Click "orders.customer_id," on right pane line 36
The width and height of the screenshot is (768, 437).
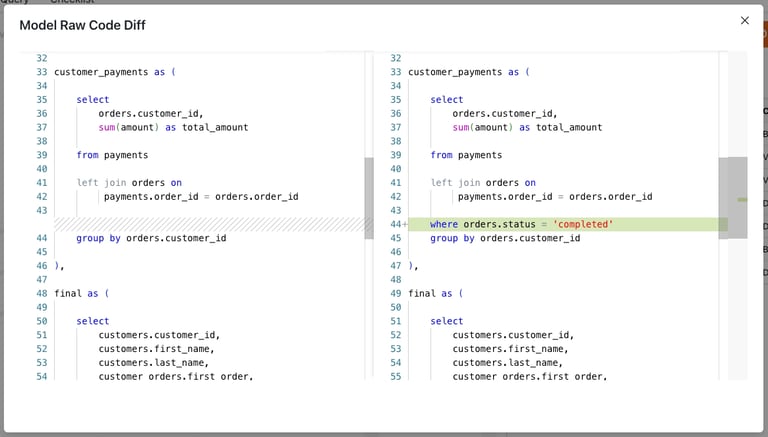pyautogui.click(x=505, y=114)
